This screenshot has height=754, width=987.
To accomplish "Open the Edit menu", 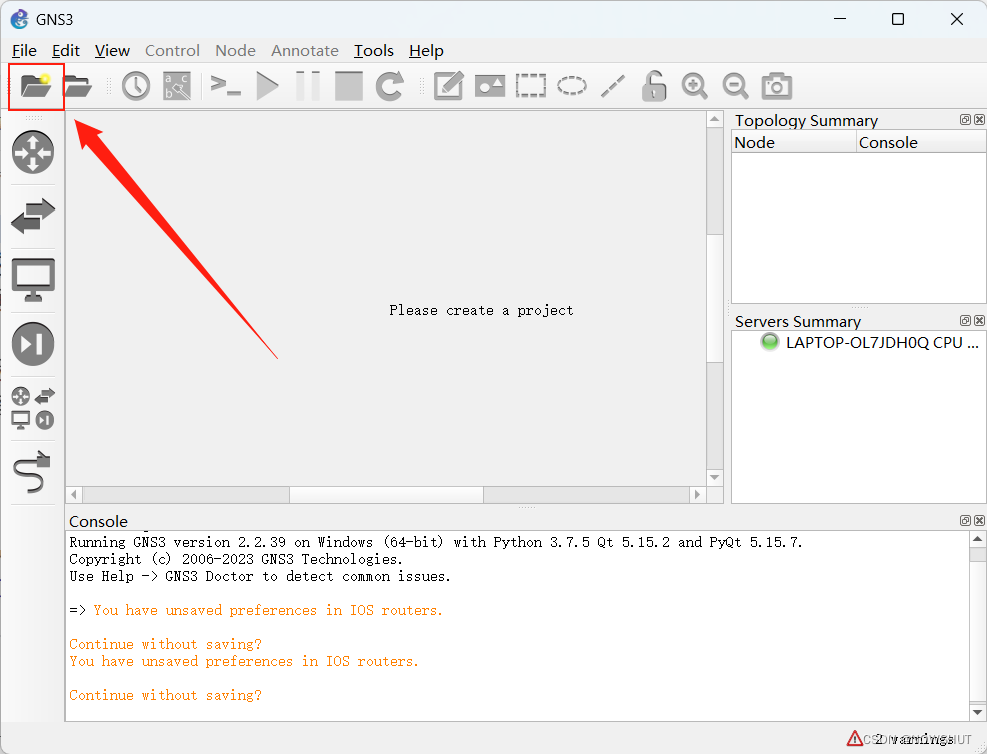I will click(65, 50).
